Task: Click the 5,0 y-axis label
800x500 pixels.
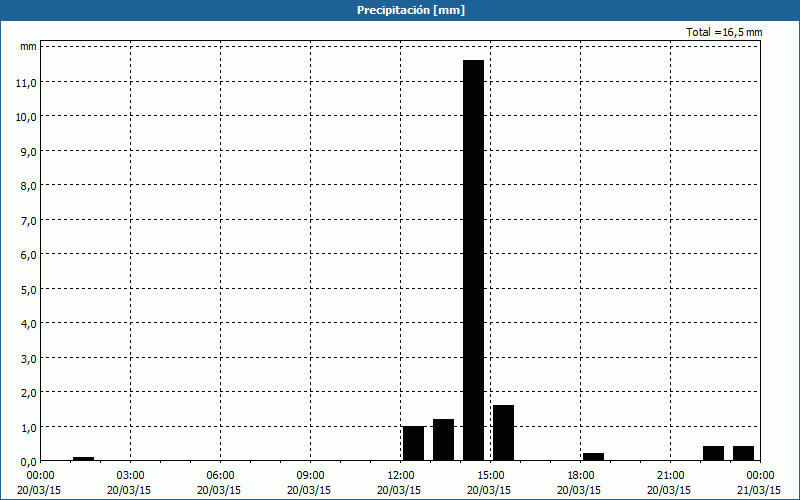Action: click(x=29, y=289)
